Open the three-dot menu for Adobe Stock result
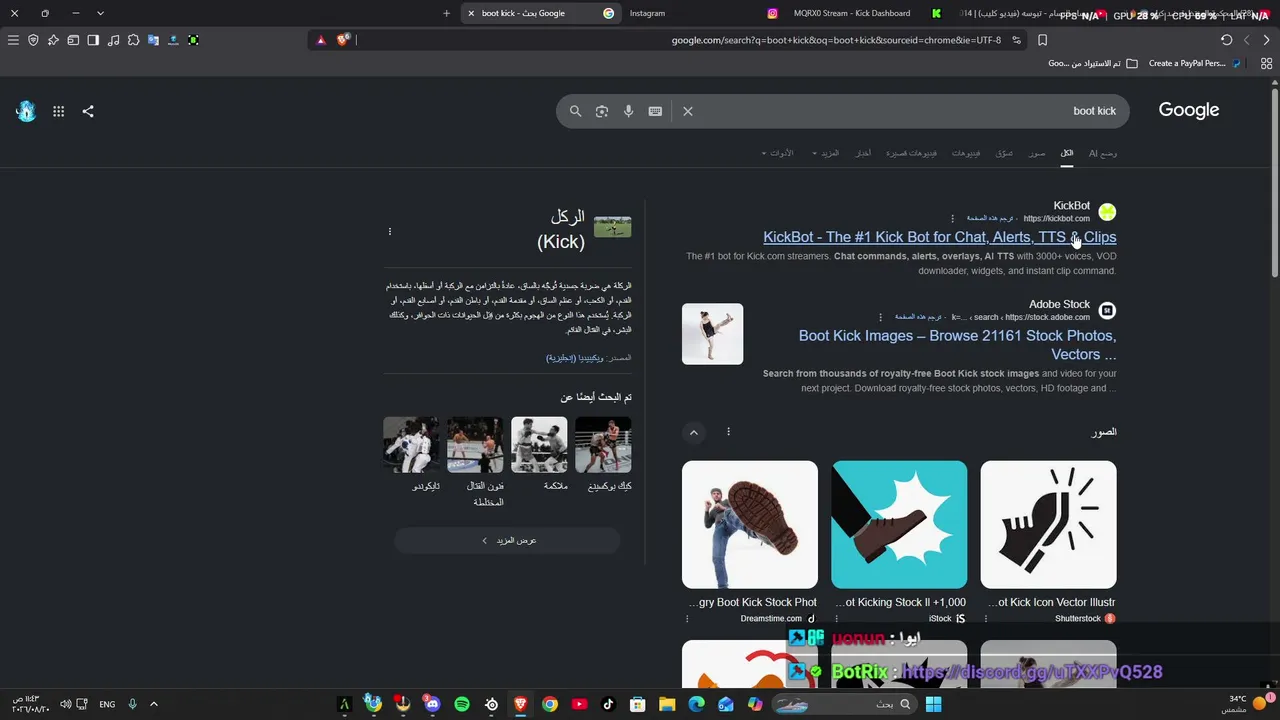Viewport: 1280px width, 720px height. 881,317
